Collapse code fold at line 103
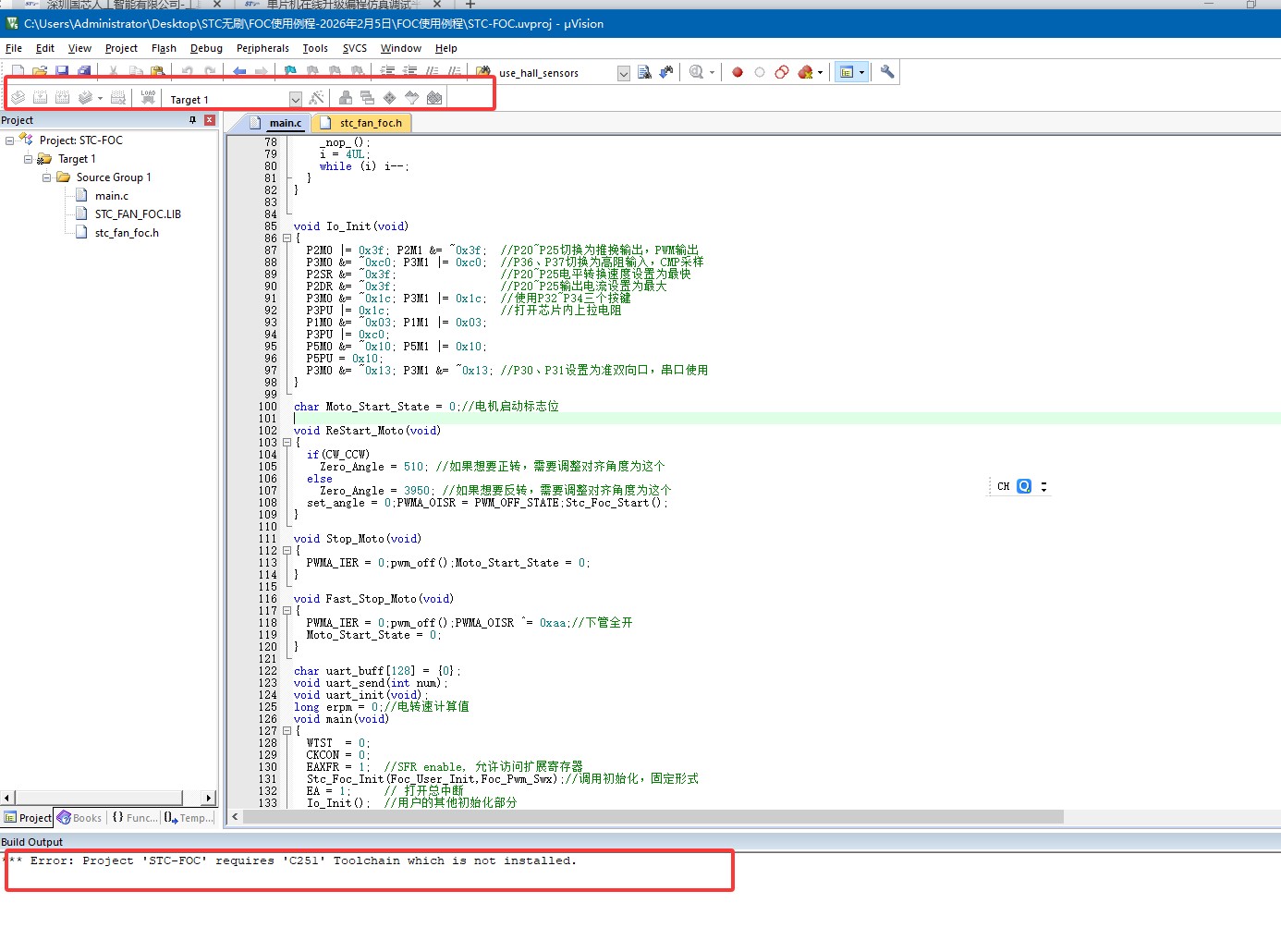Image resolution: width=1281 pixels, height=952 pixels. [x=287, y=443]
